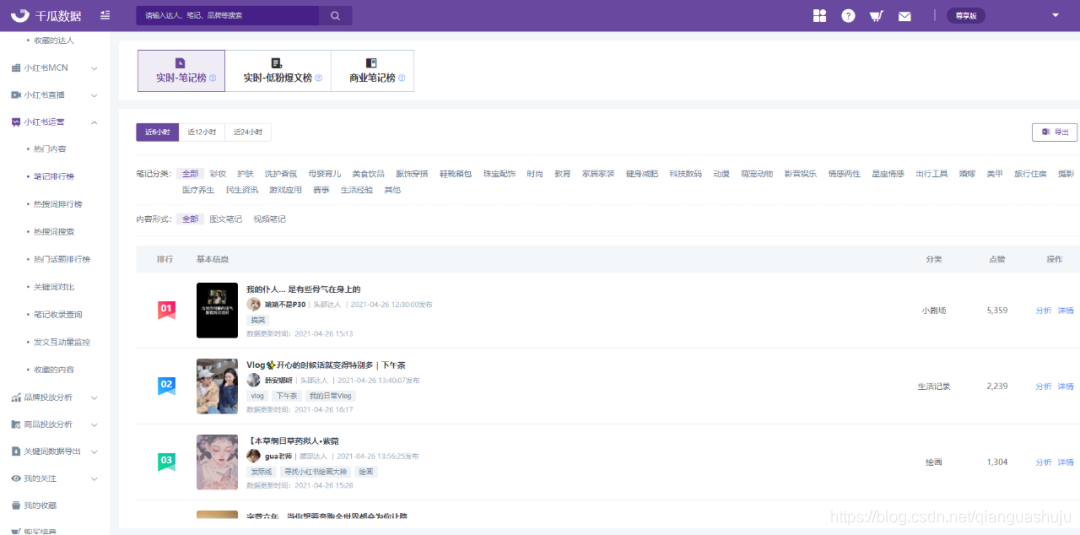The height and width of the screenshot is (535, 1080).
Task: Click the help icon beside 实时-低粉爆文榜
Action: pos(318,78)
